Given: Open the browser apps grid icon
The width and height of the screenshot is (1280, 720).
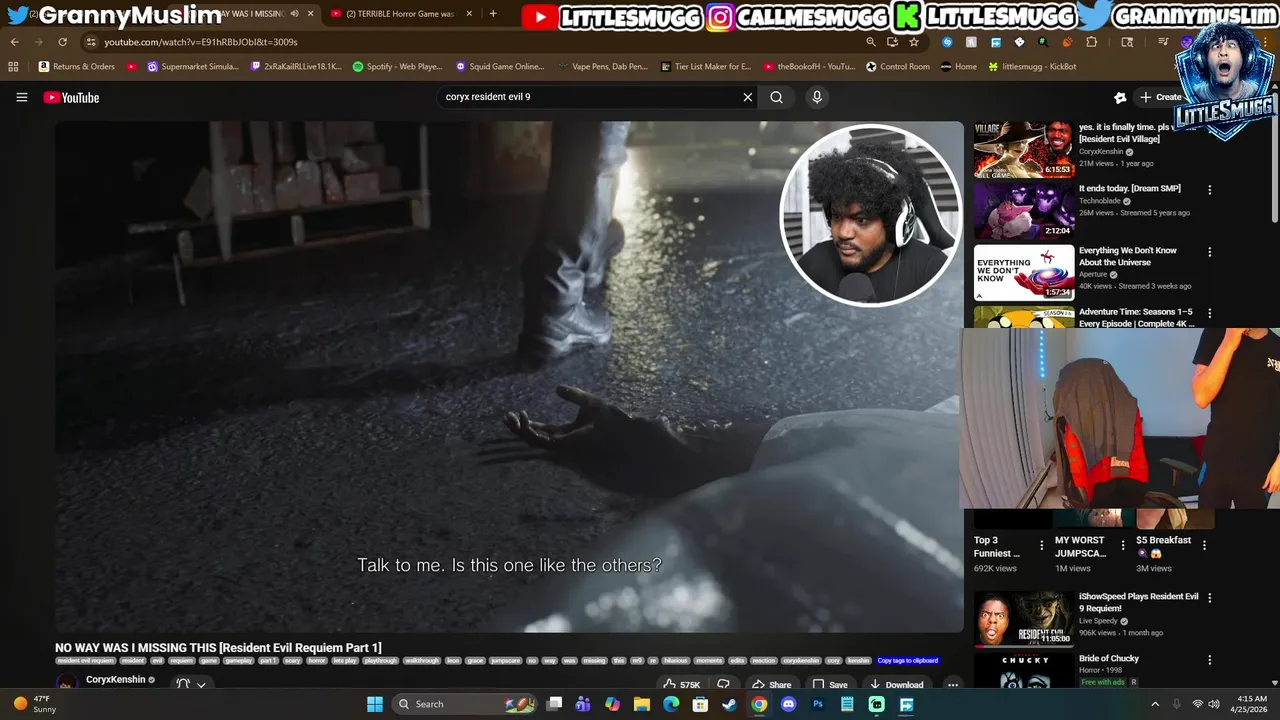Looking at the screenshot, I should [13, 66].
